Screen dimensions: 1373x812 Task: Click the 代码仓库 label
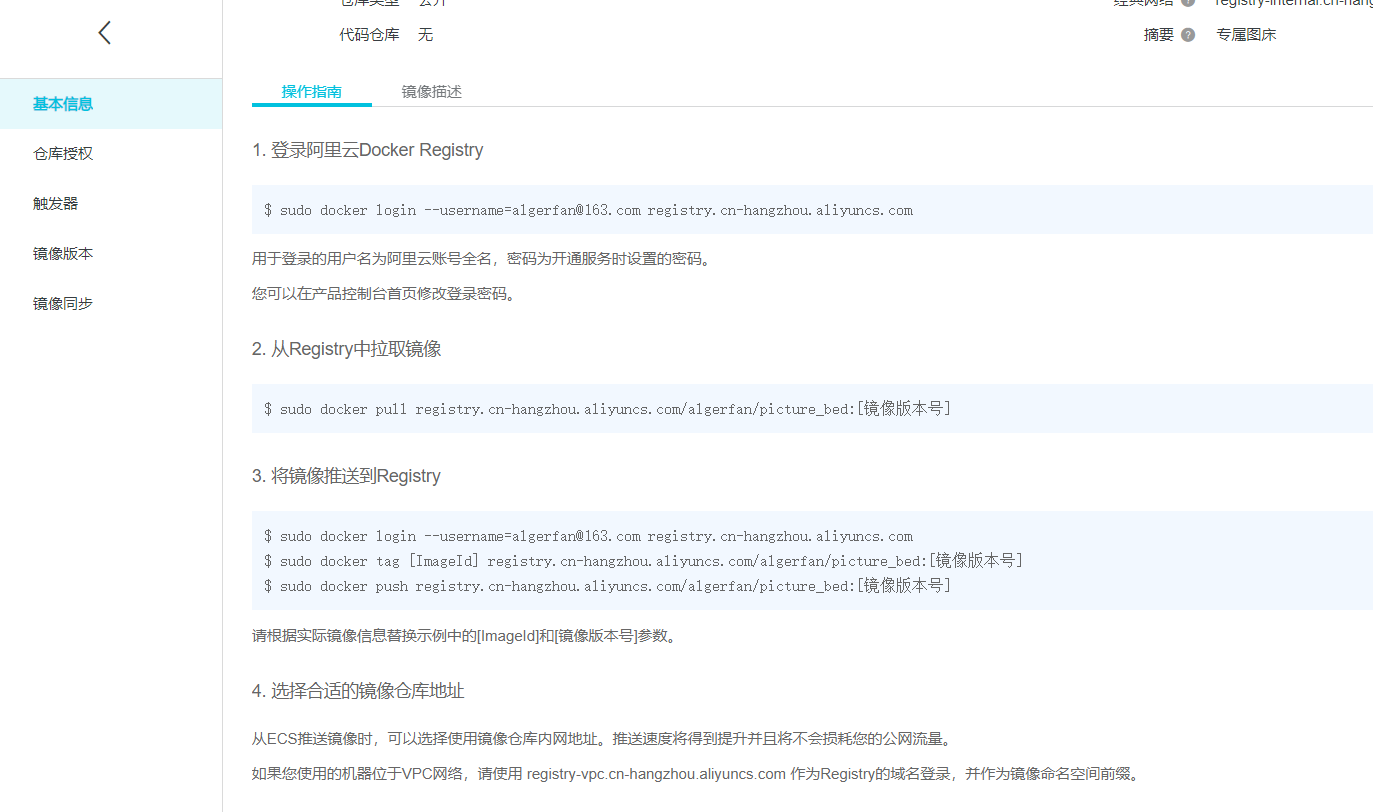(369, 35)
